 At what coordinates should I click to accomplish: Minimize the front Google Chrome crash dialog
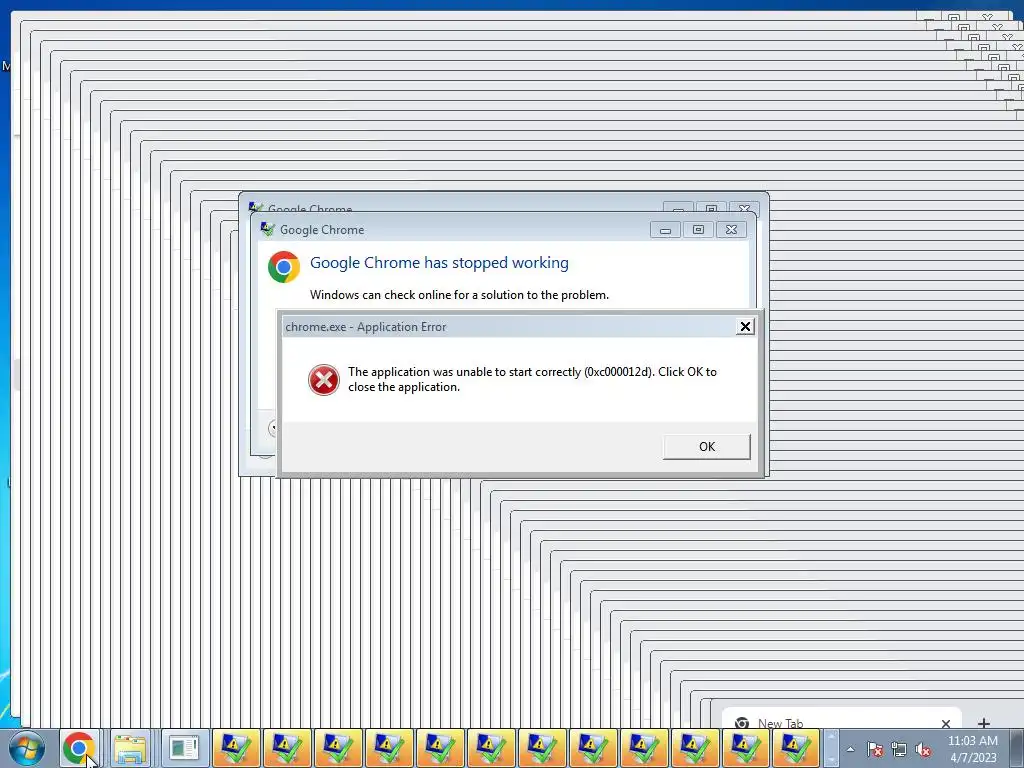665,230
